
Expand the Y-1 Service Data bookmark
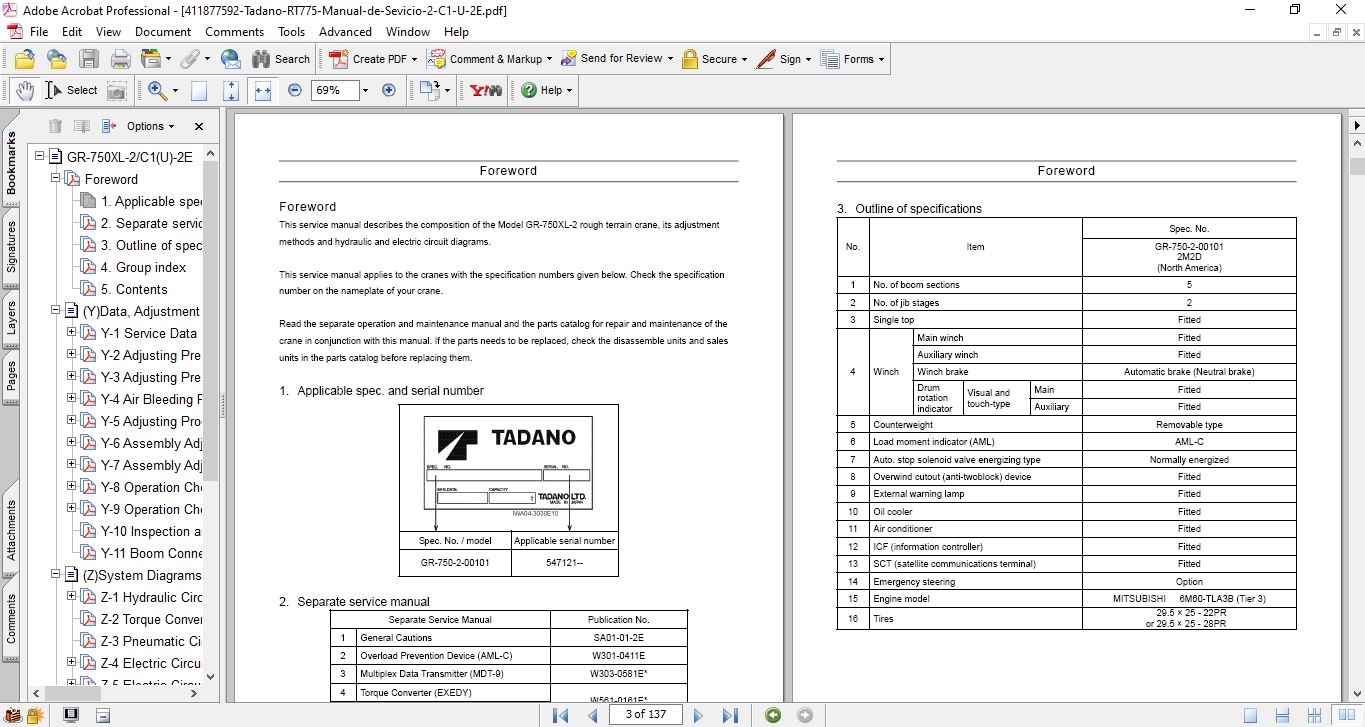click(x=72, y=333)
